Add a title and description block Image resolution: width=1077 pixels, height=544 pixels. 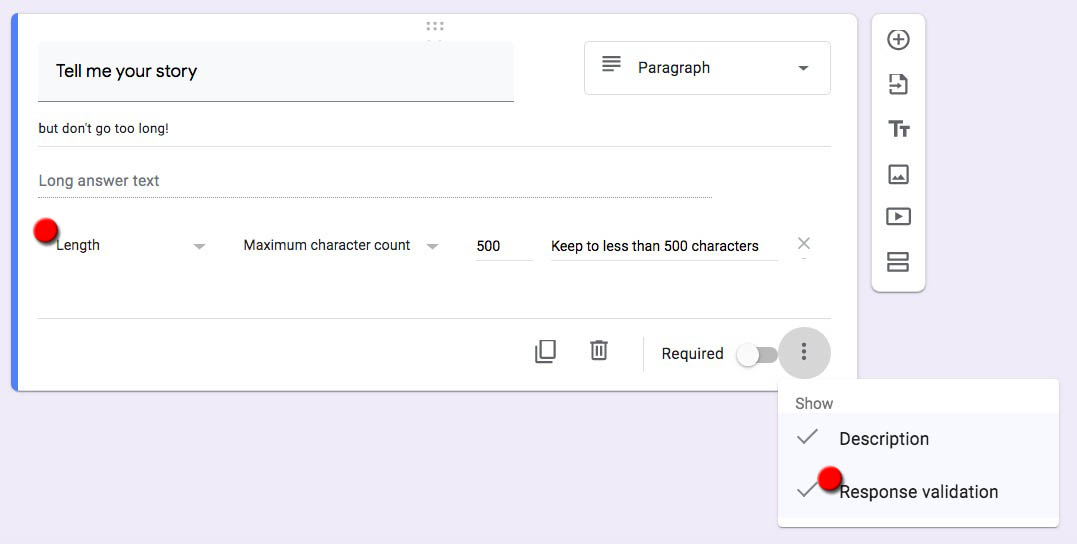[x=898, y=129]
